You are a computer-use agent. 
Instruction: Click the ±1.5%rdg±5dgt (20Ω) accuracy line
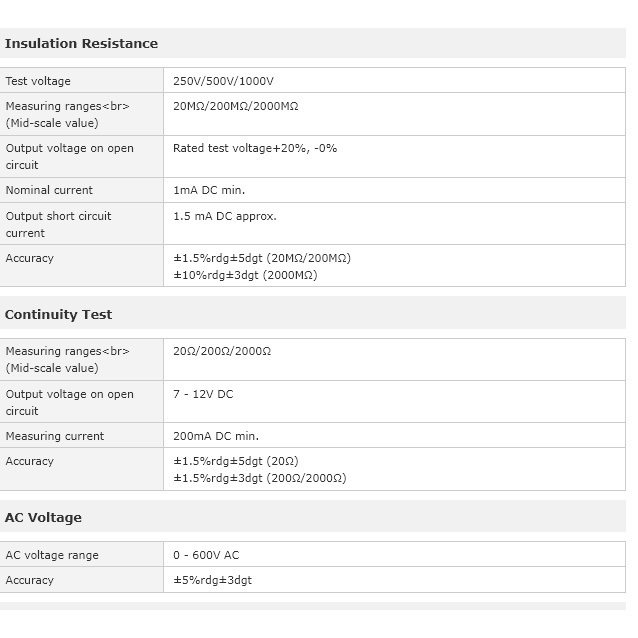(x=236, y=461)
